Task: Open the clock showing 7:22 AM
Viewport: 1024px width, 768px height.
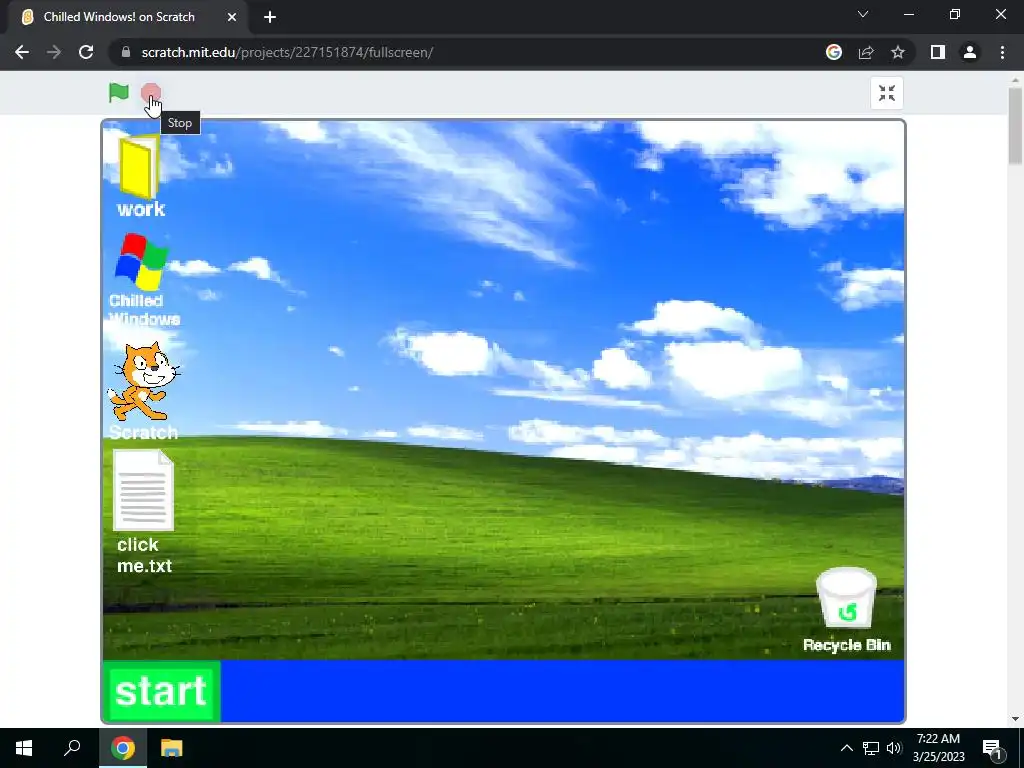Action: pos(938,748)
